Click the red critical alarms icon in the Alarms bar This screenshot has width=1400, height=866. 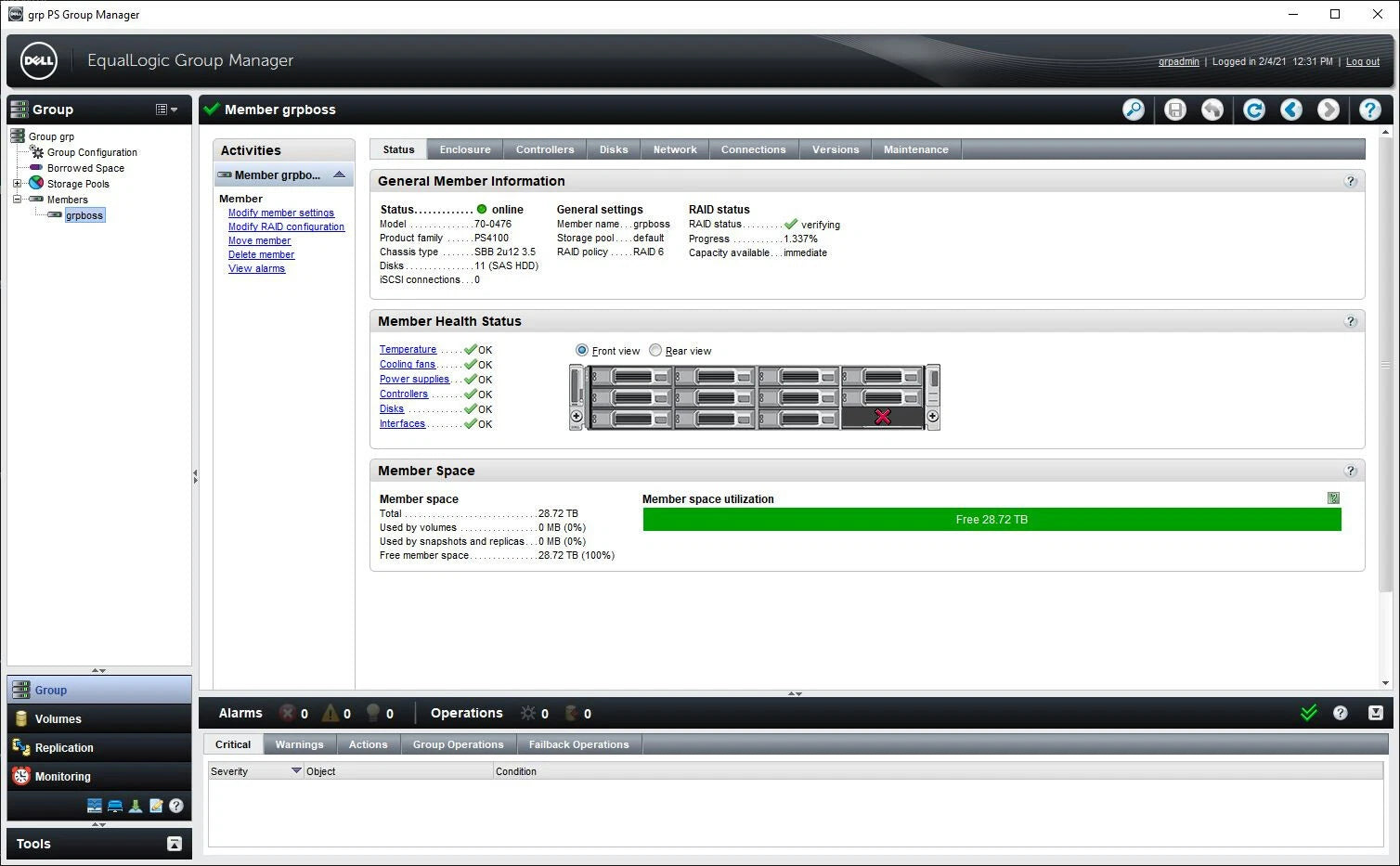click(x=288, y=713)
